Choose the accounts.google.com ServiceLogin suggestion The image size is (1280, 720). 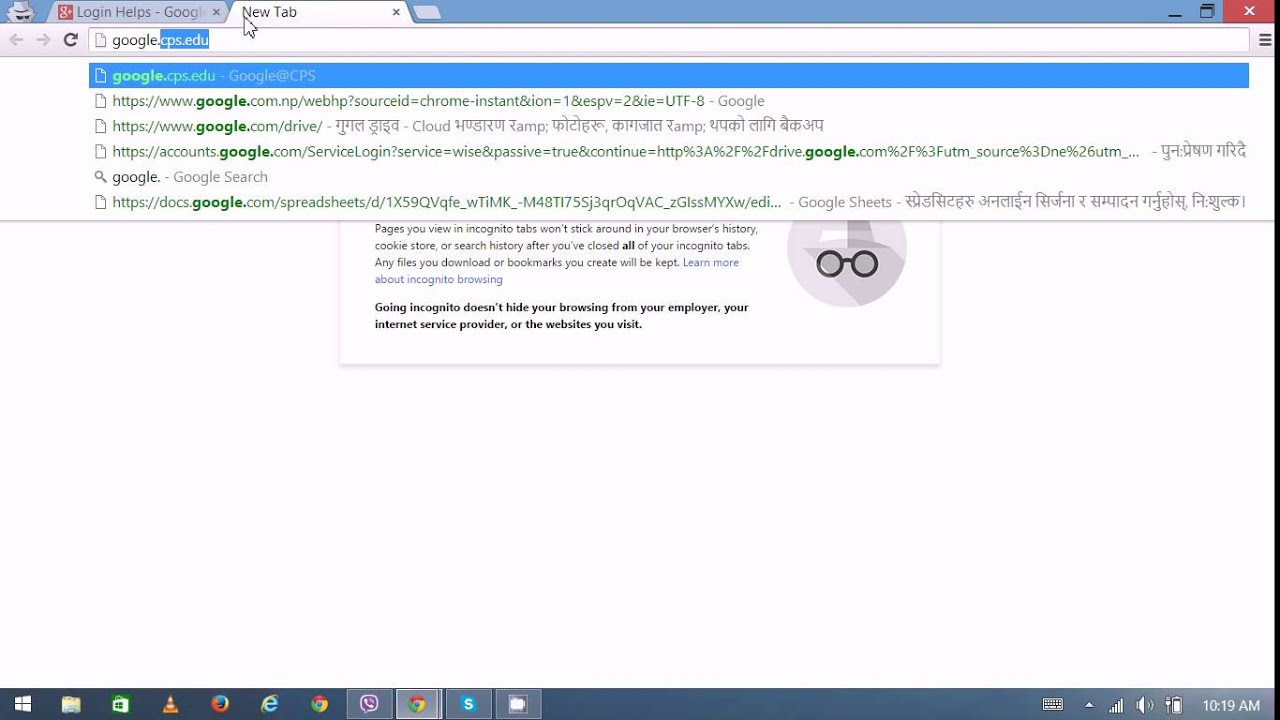(668, 152)
